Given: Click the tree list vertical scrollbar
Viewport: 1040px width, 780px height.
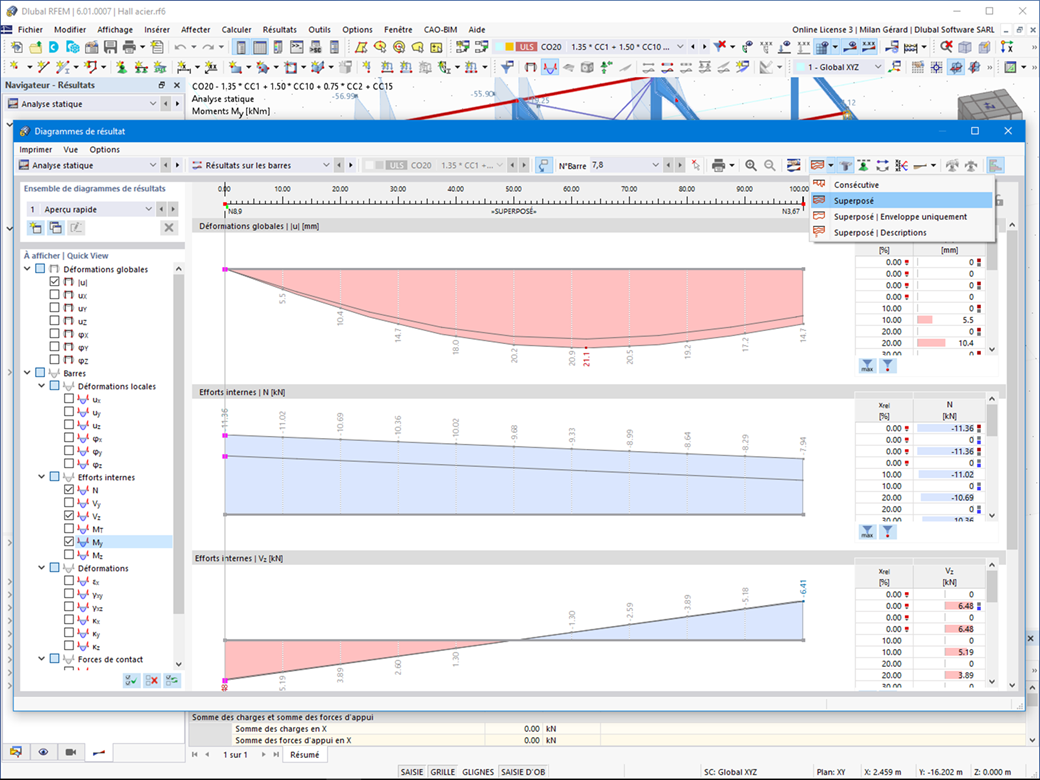Looking at the screenshot, I should click(x=178, y=464).
